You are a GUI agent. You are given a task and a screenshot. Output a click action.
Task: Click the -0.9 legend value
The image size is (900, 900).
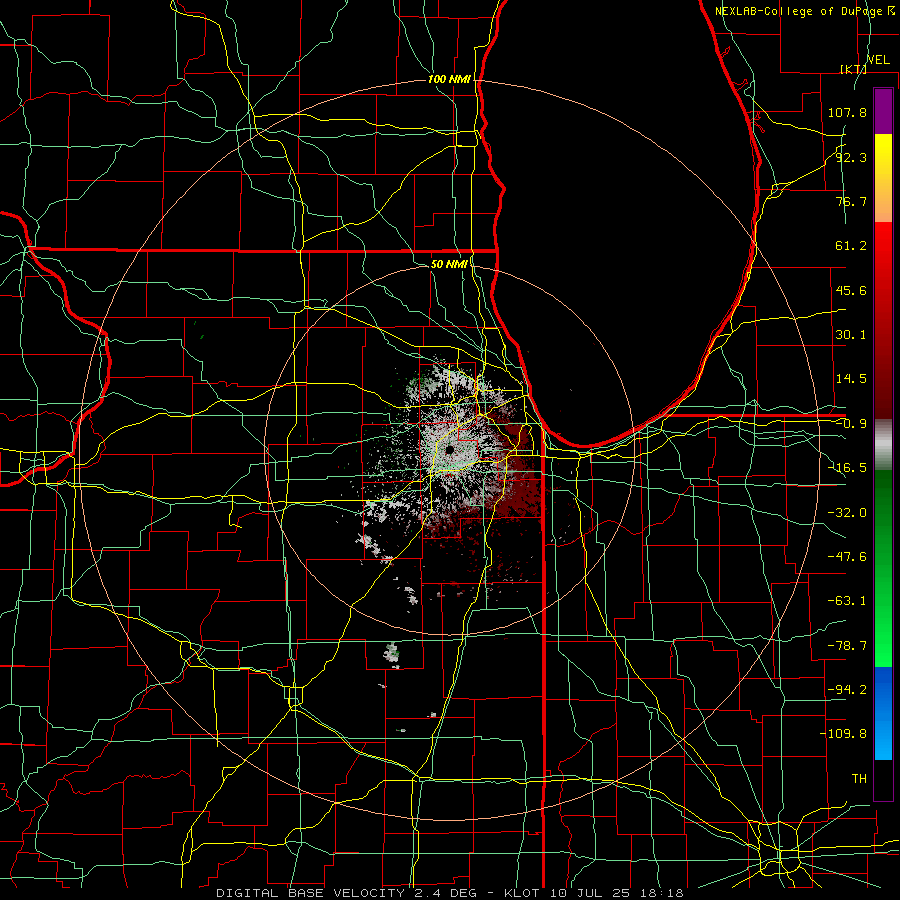tap(851, 424)
